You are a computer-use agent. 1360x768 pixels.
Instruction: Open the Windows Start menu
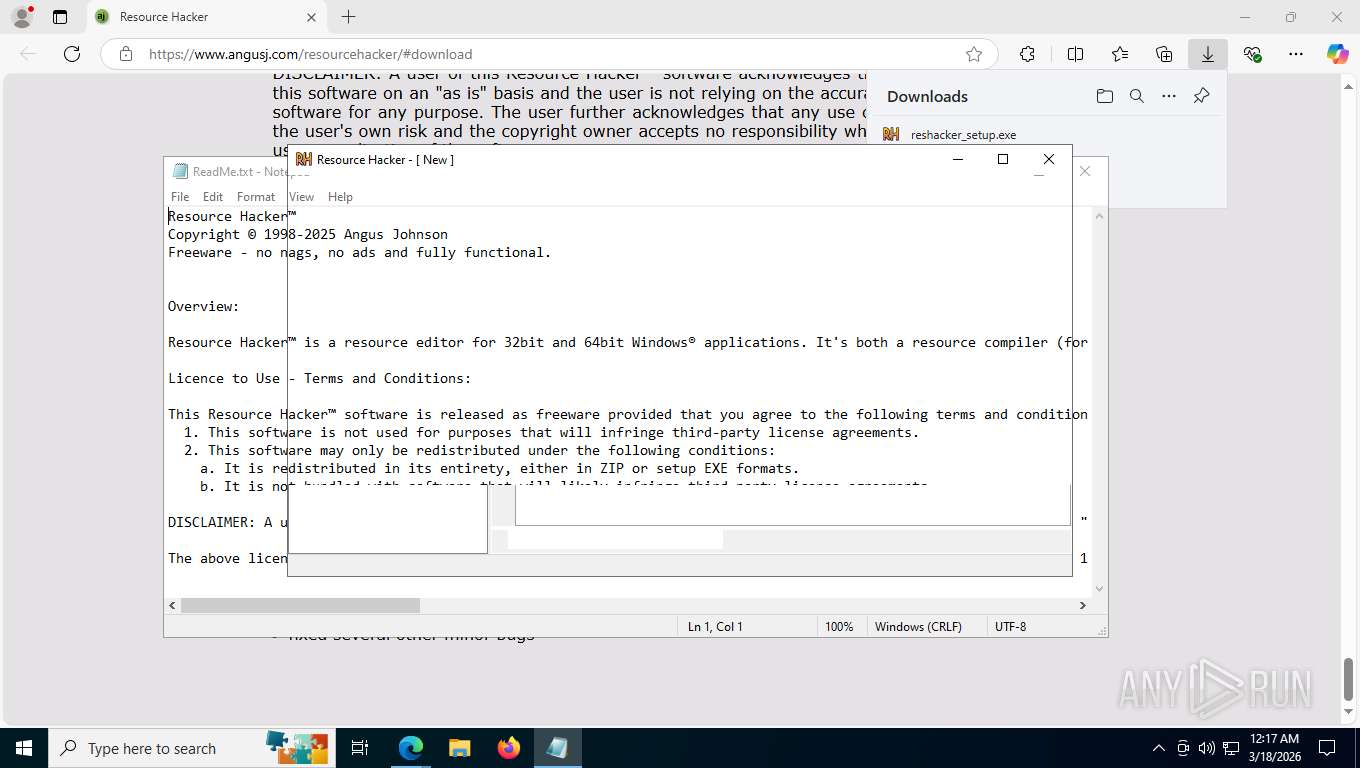point(24,748)
